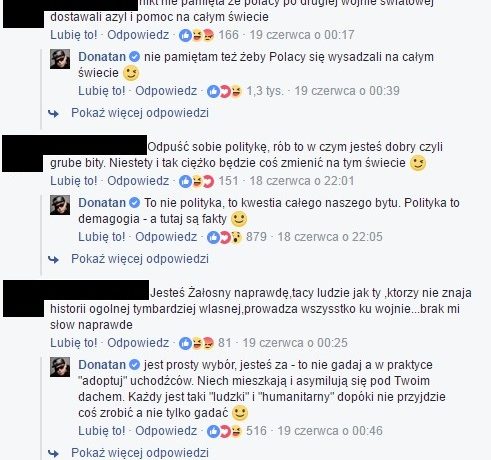
Task: Like Donatan's reply with 516 reactions
Action: [102, 431]
